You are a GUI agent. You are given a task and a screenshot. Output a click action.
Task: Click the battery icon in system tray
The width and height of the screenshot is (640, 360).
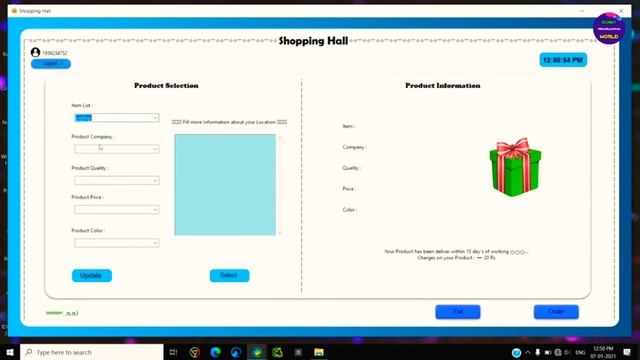(x=548, y=352)
